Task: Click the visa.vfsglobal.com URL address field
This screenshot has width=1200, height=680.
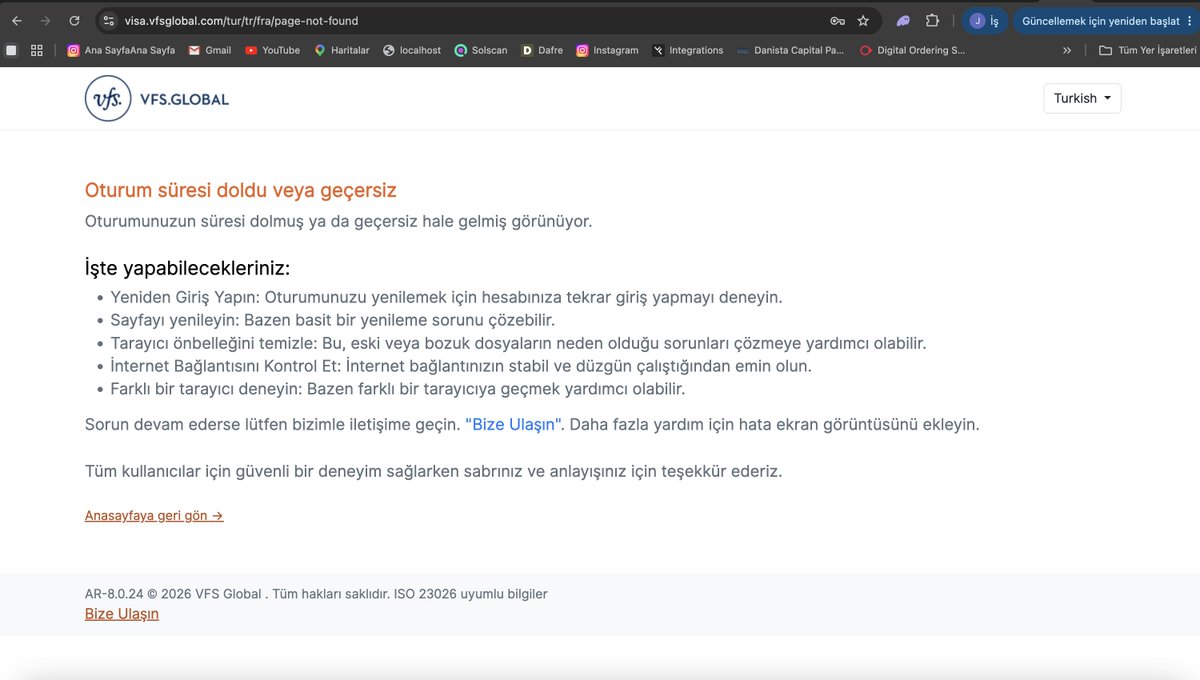Action: coord(241,20)
